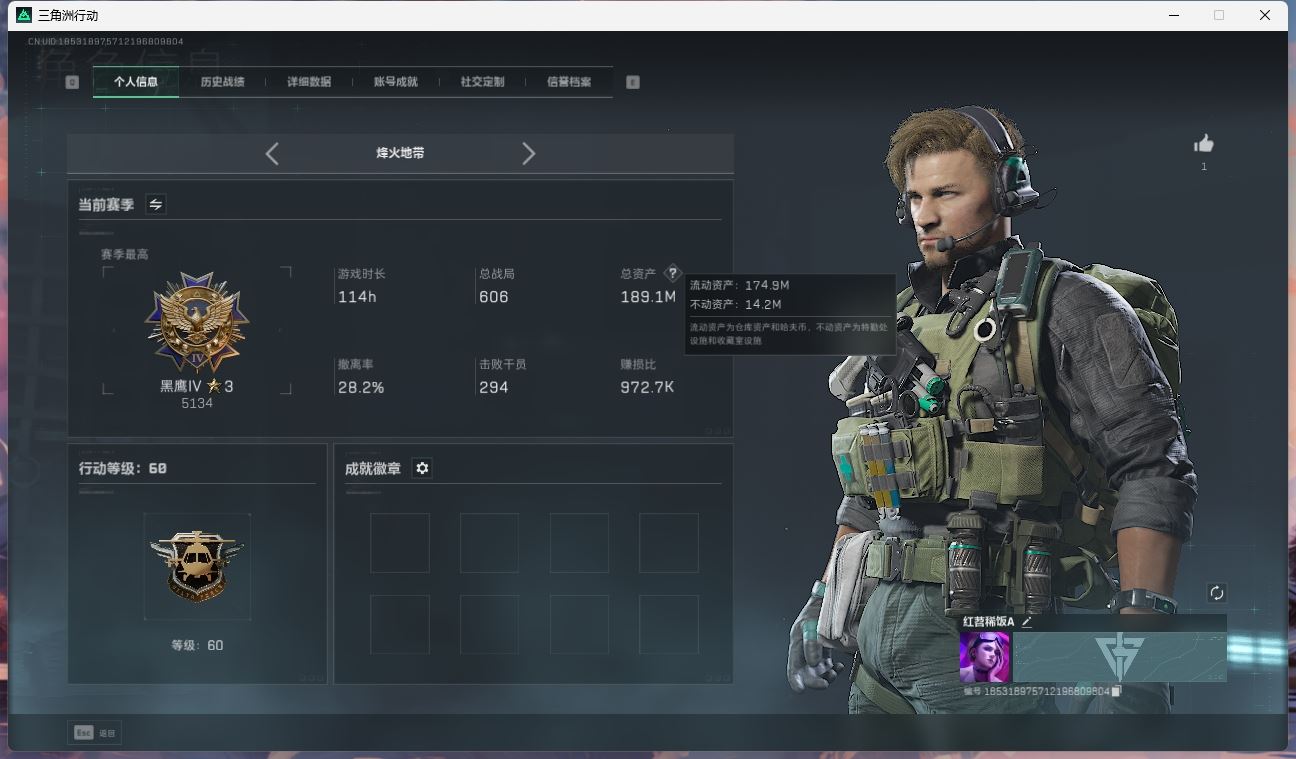Open the 历史战绩 tab
Viewport: 1296px width, 759px height.
tap(222, 82)
